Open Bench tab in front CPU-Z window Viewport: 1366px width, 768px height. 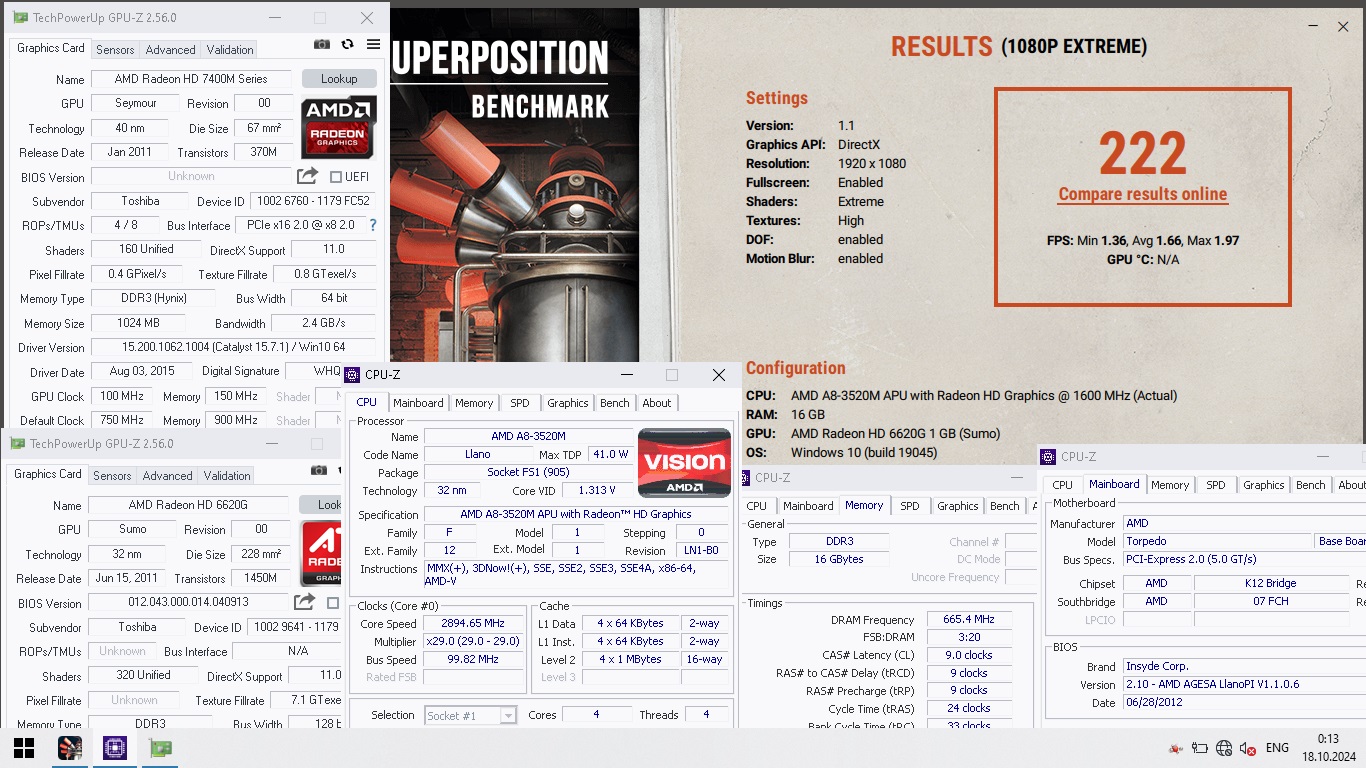click(615, 403)
